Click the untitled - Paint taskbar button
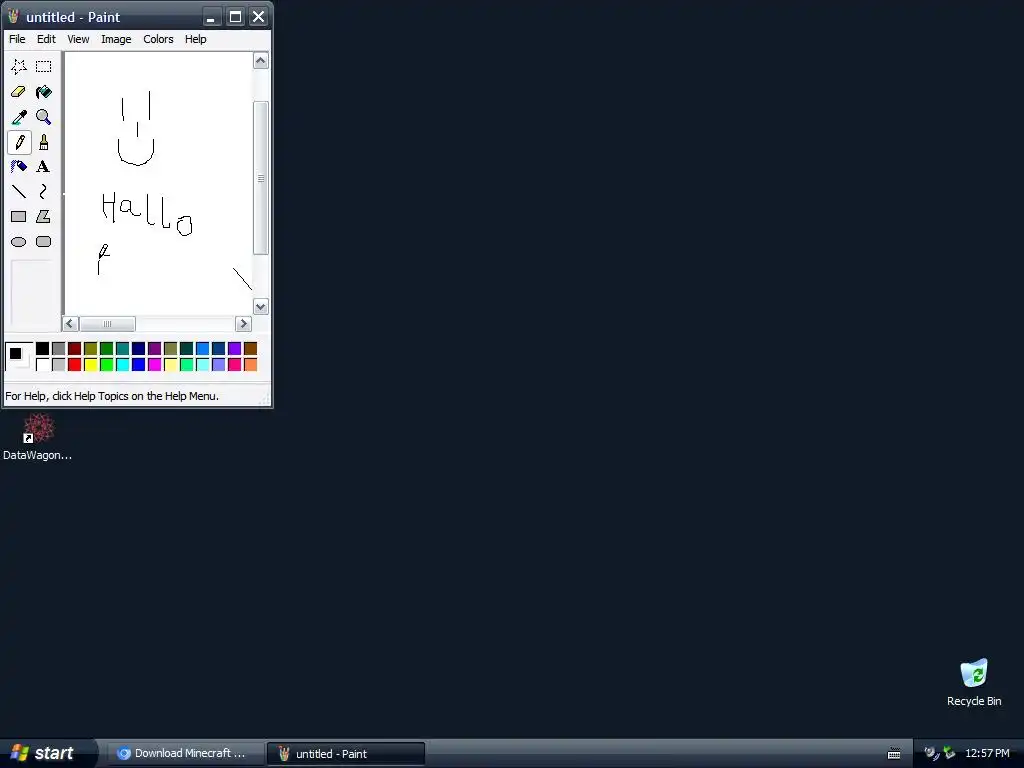Viewport: 1024px width, 768px height. [346, 754]
